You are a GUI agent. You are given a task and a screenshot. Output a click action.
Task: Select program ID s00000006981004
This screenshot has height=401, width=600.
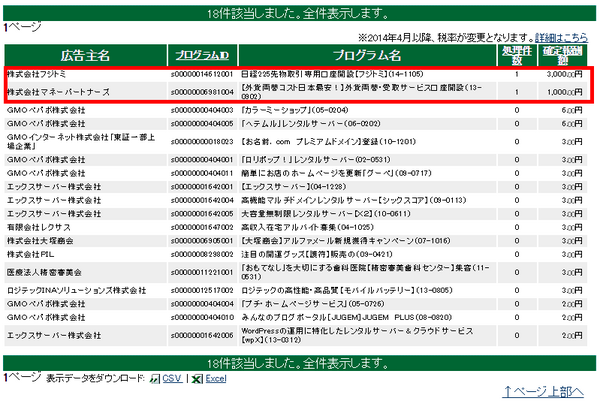pyautogui.click(x=202, y=92)
